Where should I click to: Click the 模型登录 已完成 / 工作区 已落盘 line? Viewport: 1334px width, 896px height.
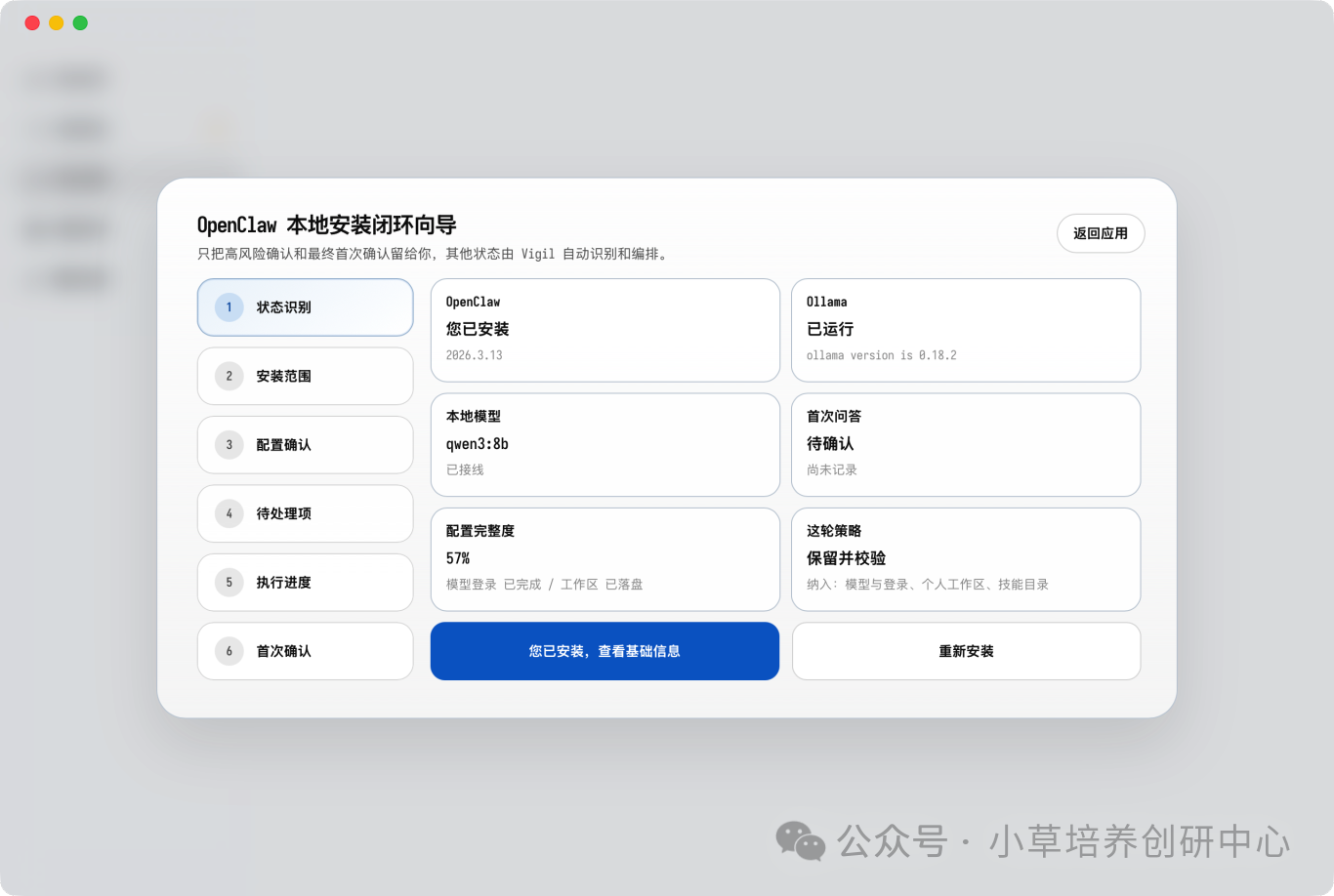(545, 585)
